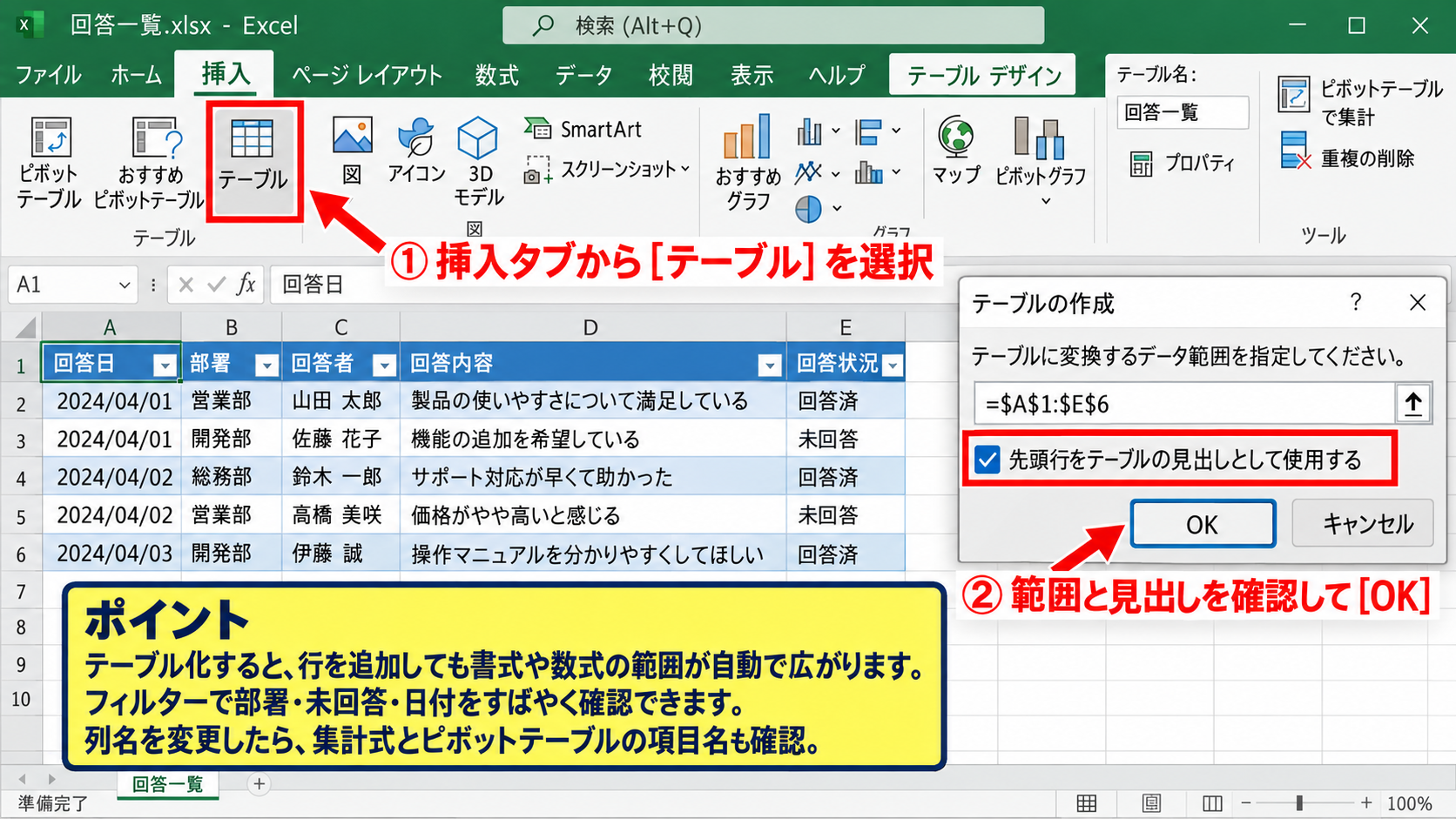Viewport: 1456px width, 819px height.
Task: Click OK in テーブルの作成 dialog
Action: [1203, 524]
